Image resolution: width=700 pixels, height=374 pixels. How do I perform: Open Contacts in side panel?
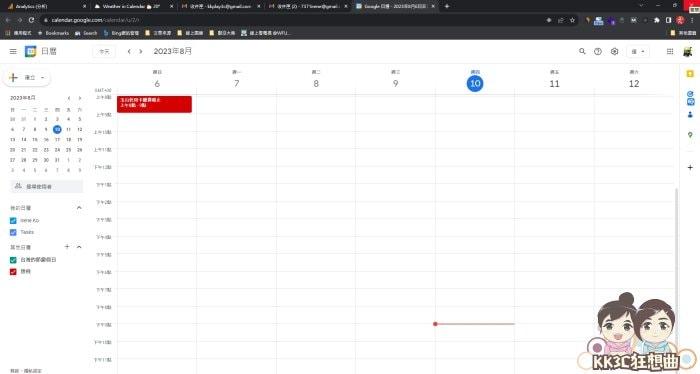pos(690,115)
